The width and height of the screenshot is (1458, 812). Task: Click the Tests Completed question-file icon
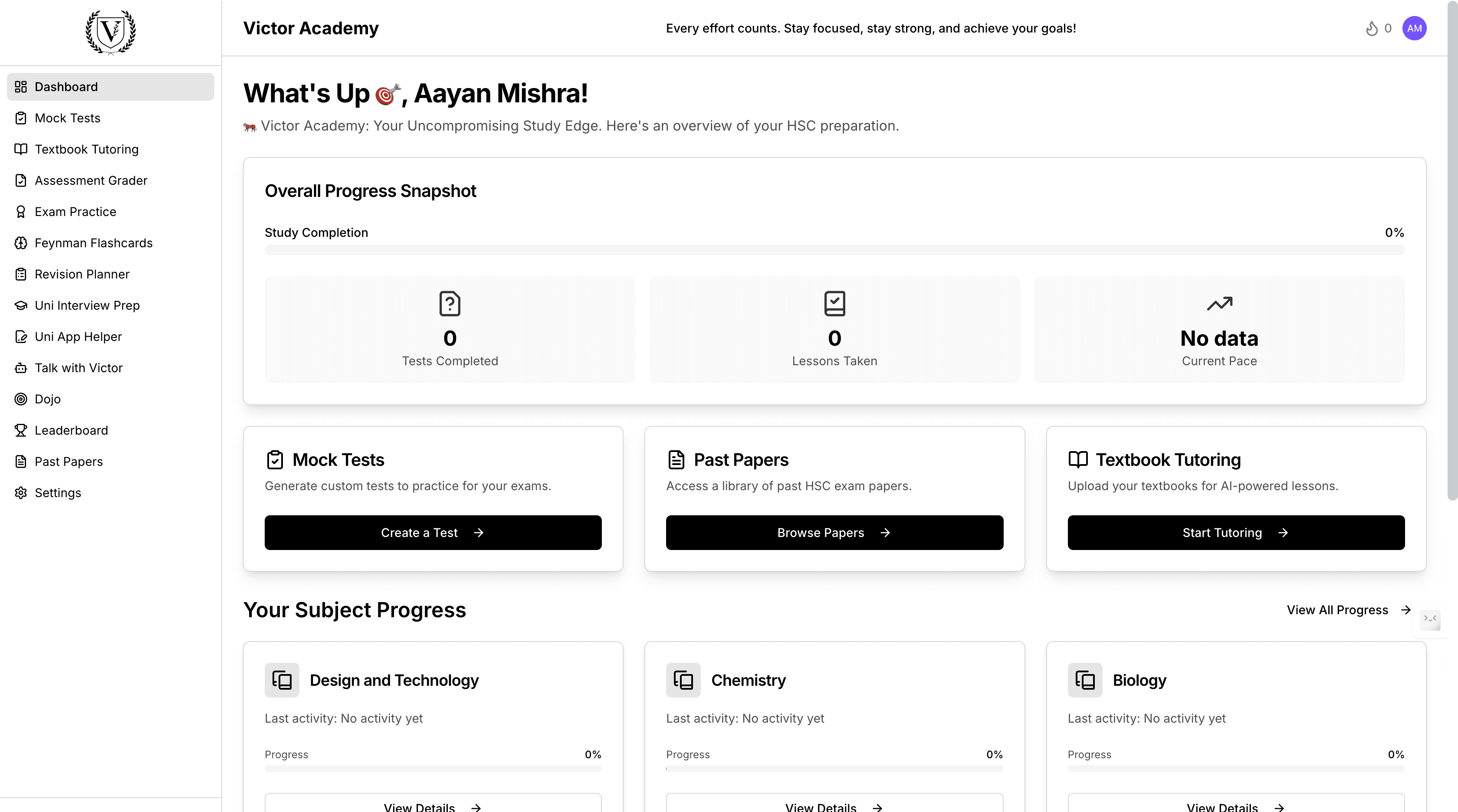click(450, 303)
